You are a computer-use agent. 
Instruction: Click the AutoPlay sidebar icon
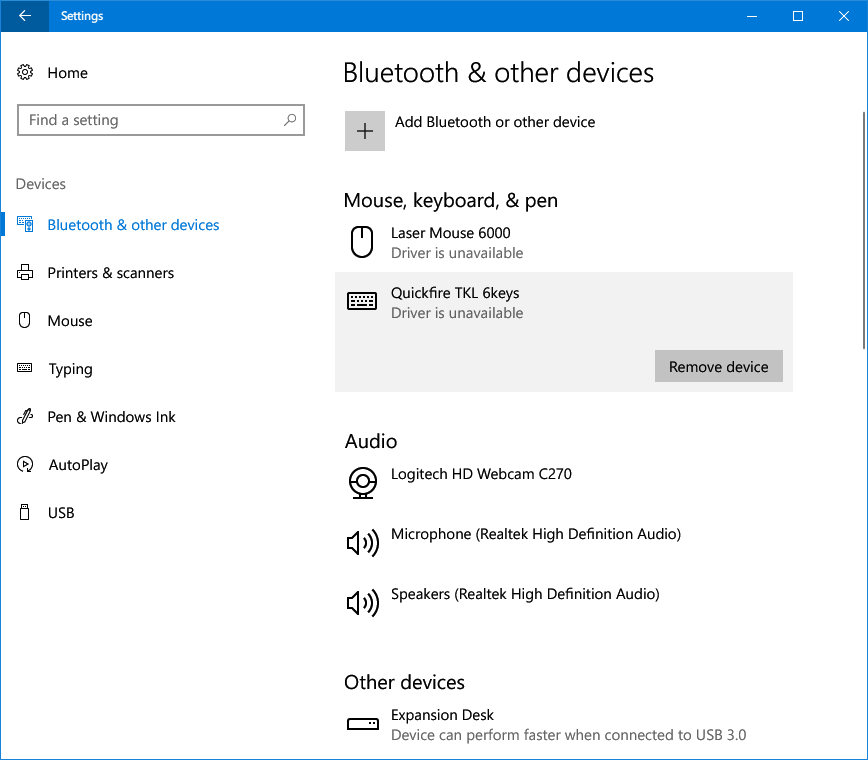(x=25, y=464)
